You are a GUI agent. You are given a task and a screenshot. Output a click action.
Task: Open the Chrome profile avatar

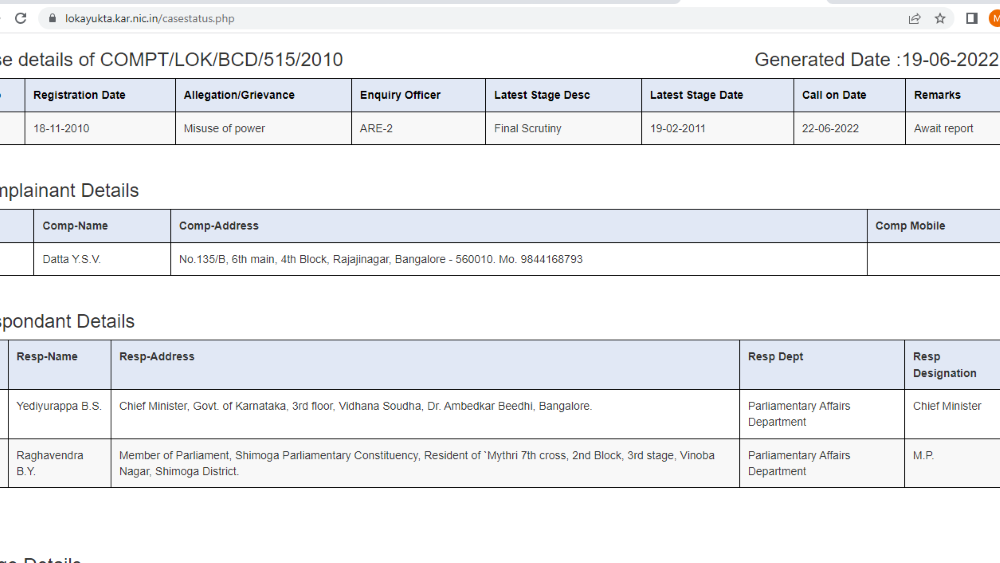click(994, 18)
